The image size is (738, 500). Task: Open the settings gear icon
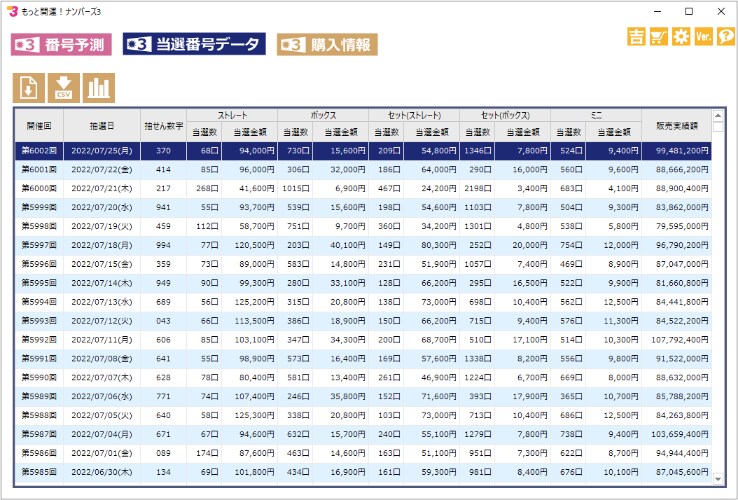point(681,36)
